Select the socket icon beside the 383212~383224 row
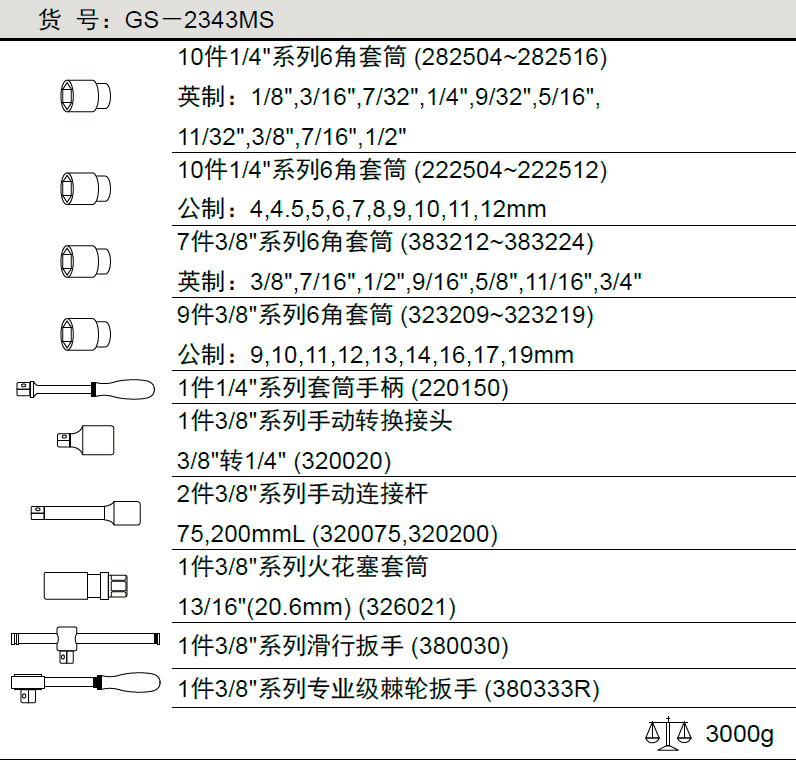 pyautogui.click(x=85, y=258)
